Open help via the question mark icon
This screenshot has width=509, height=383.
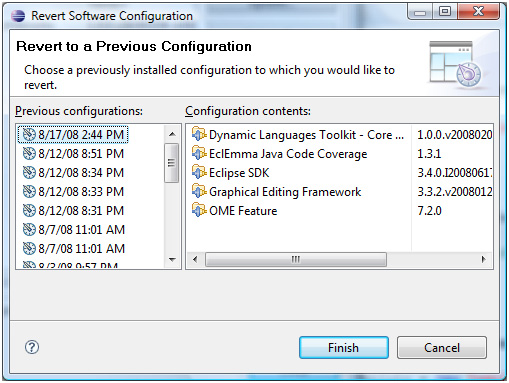point(32,347)
